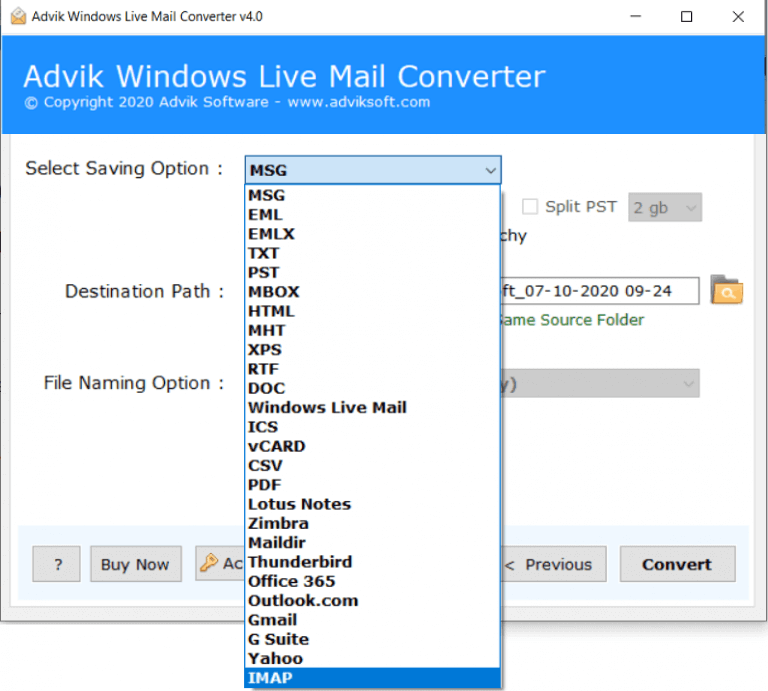The height and width of the screenshot is (691, 768).
Task: Select G Suite in the dropdown list
Action: point(372,639)
